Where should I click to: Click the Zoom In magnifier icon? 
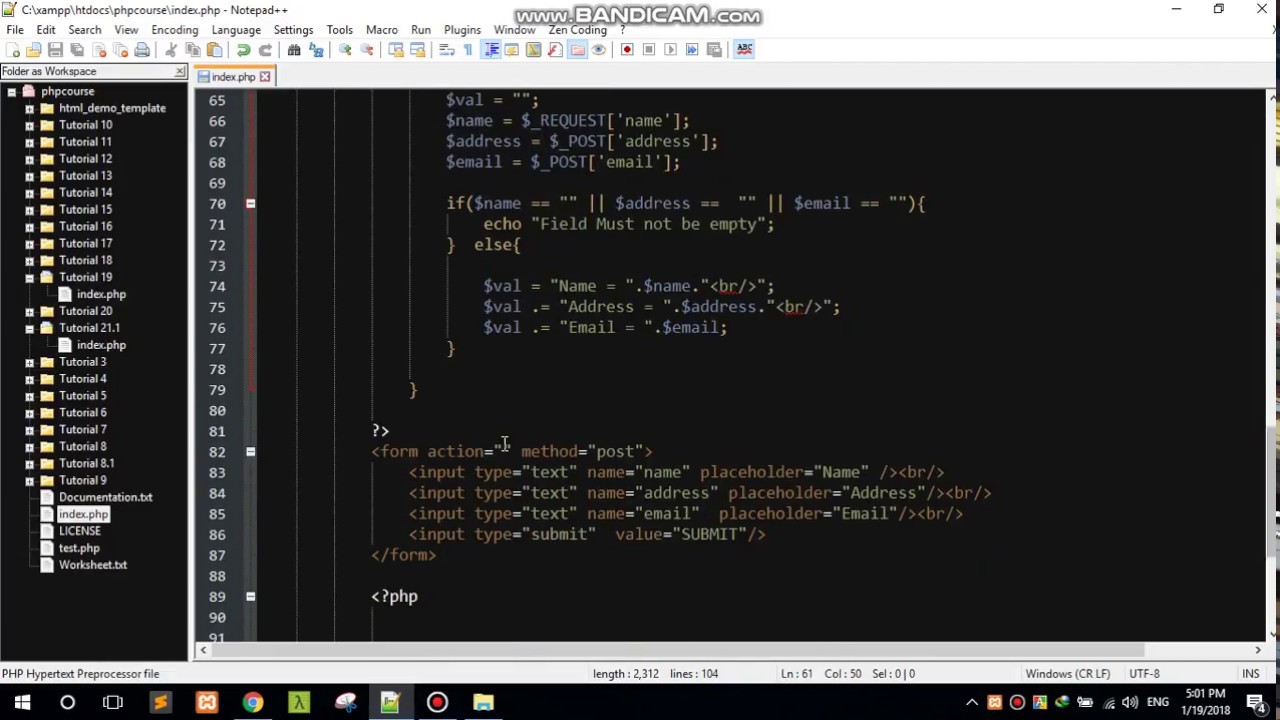tap(345, 50)
